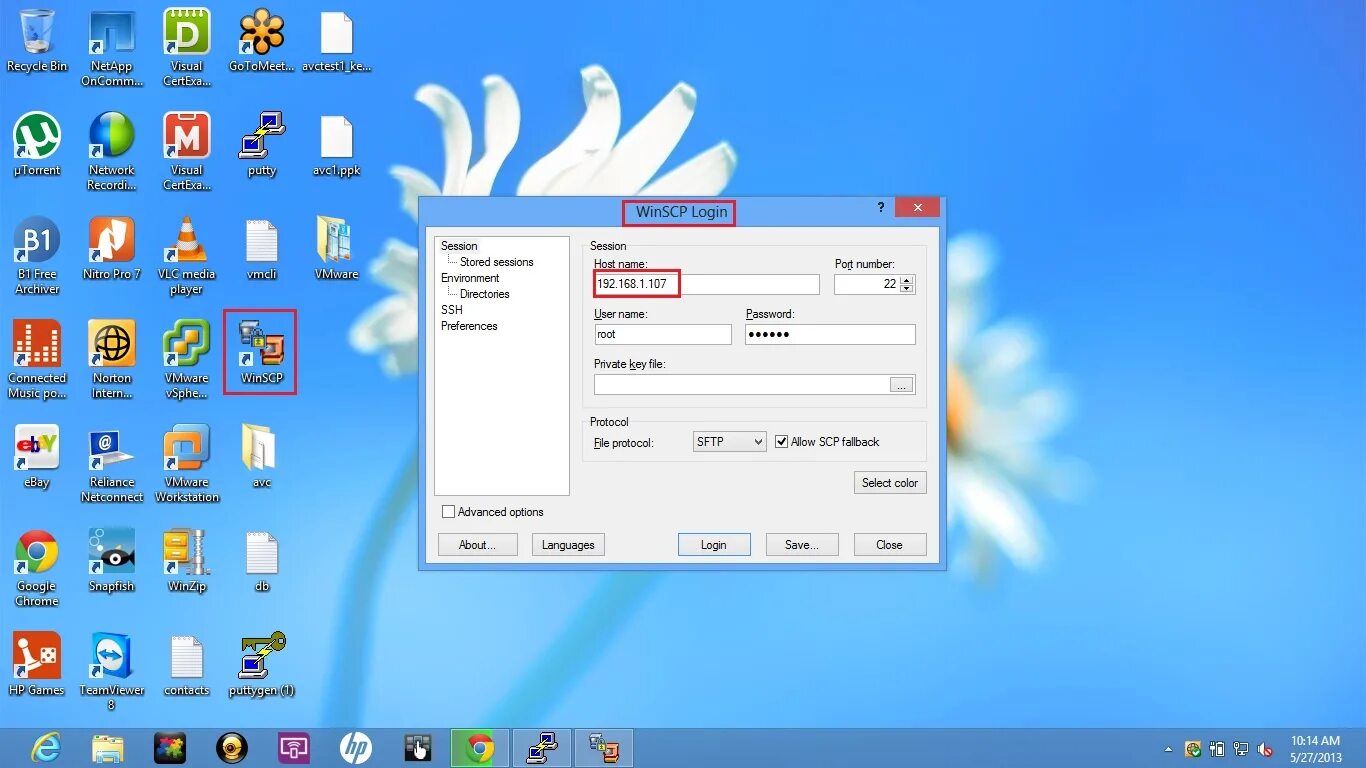
Task: Select the avctest1_ke file on desktop
Action: coord(337,41)
